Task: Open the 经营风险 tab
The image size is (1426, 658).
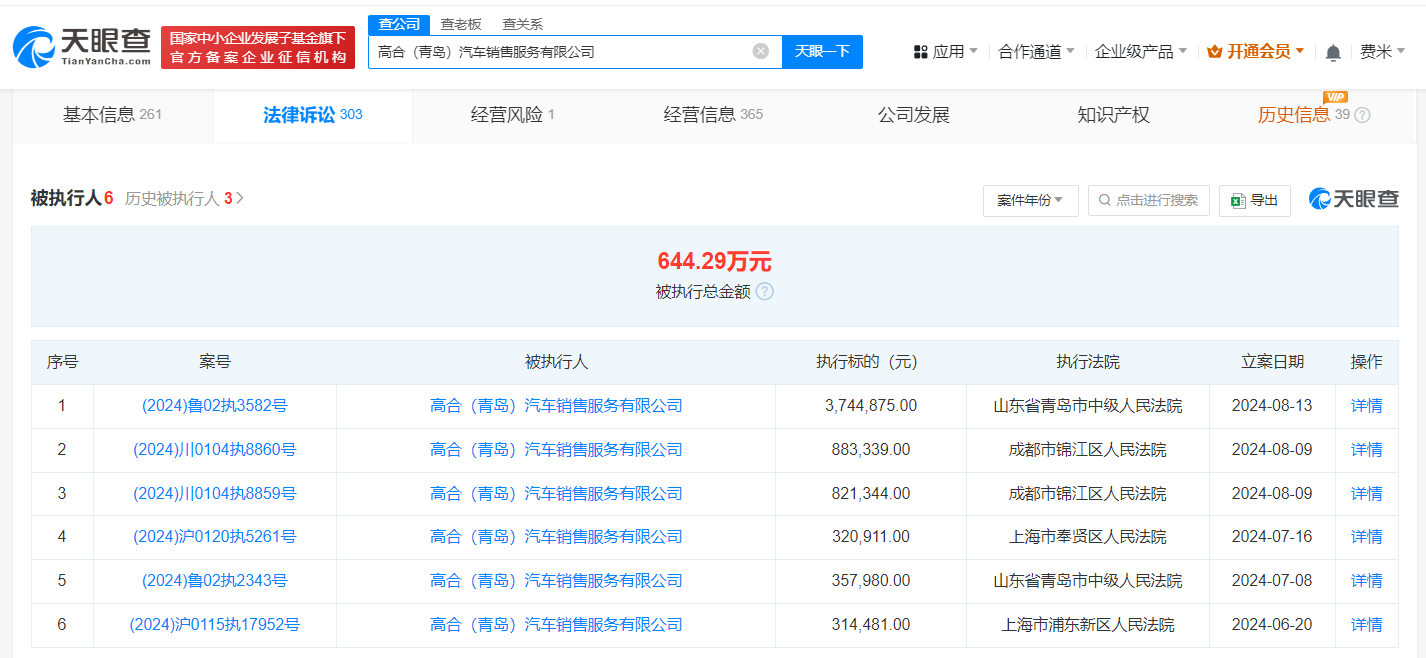Action: pos(504,115)
